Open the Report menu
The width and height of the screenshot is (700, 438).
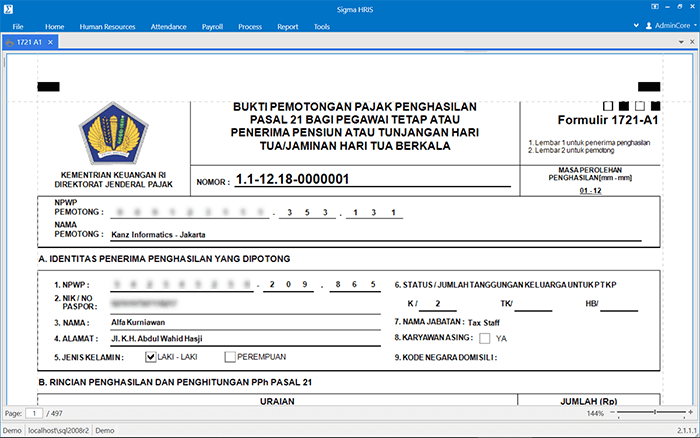click(288, 27)
